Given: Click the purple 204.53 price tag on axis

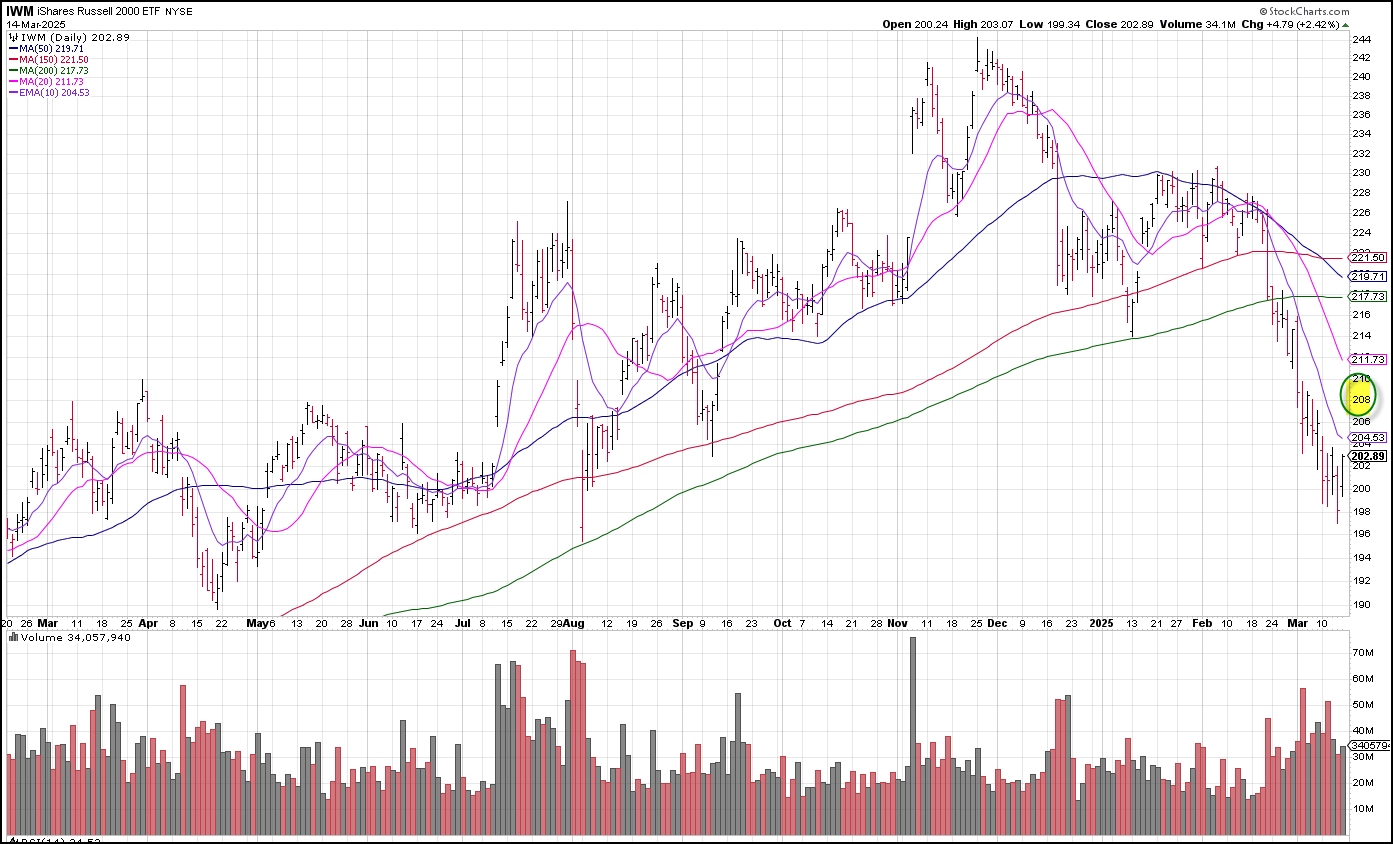Looking at the screenshot, I should (1366, 437).
